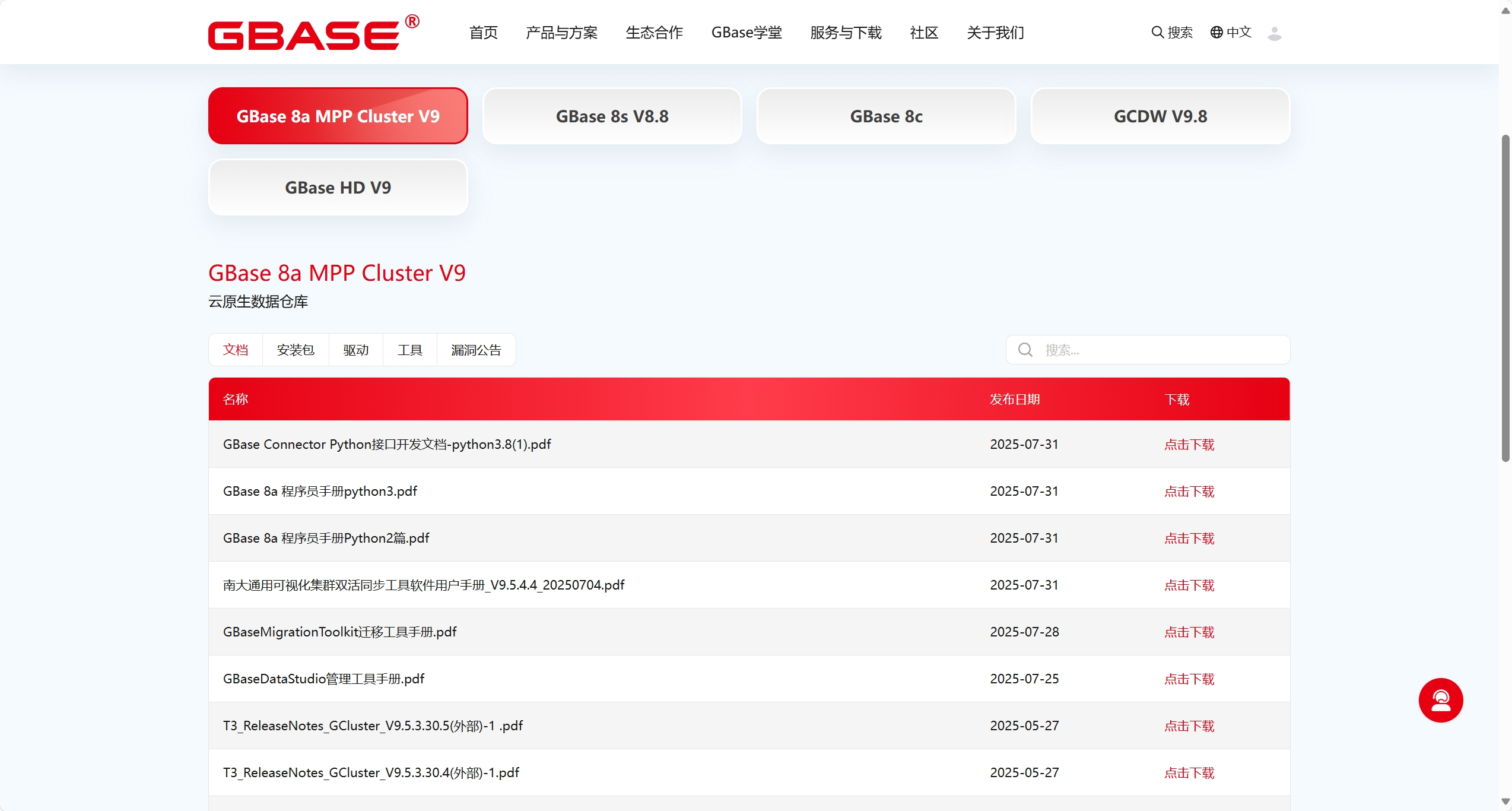Open the 社区 menu item
Viewport: 1512px width, 811px height.
pyautogui.click(x=923, y=33)
